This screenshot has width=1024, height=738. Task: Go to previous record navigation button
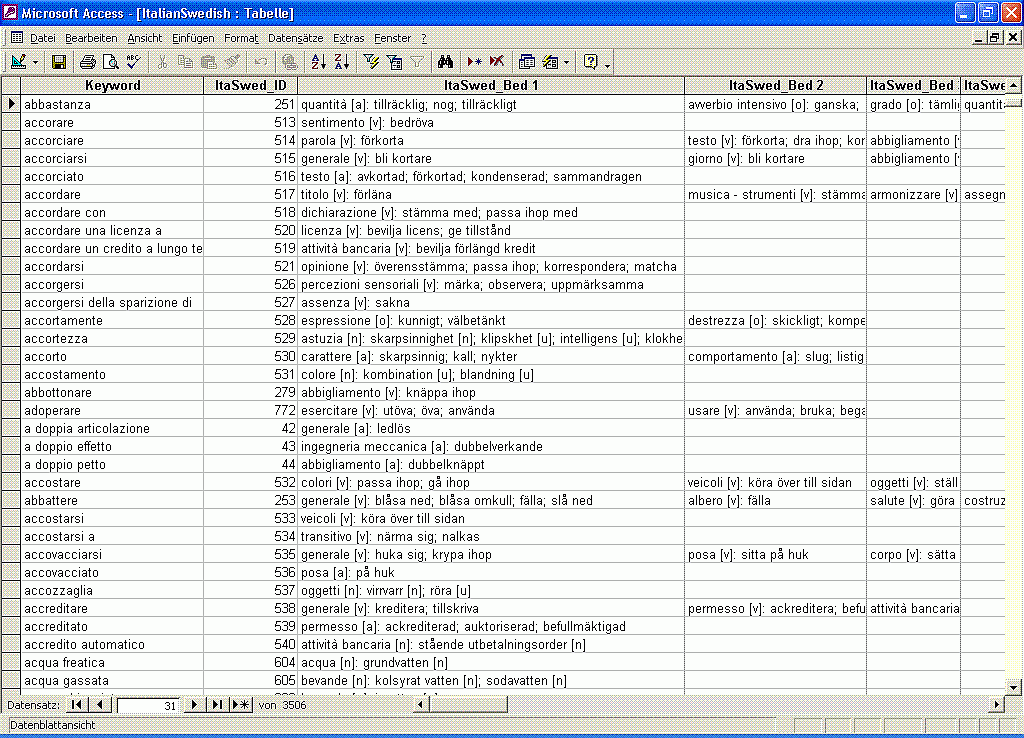point(99,705)
